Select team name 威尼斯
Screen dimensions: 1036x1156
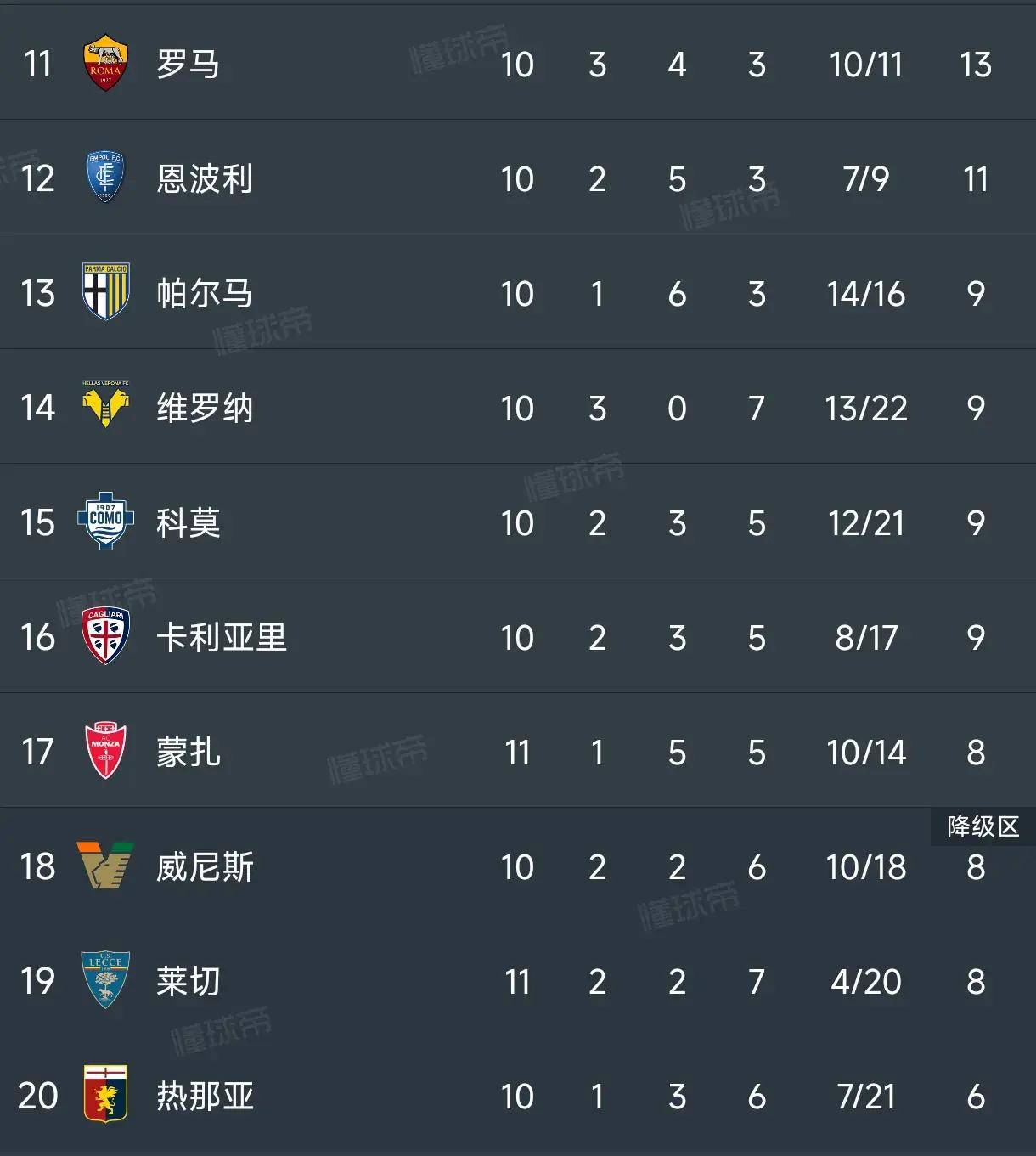click(205, 866)
